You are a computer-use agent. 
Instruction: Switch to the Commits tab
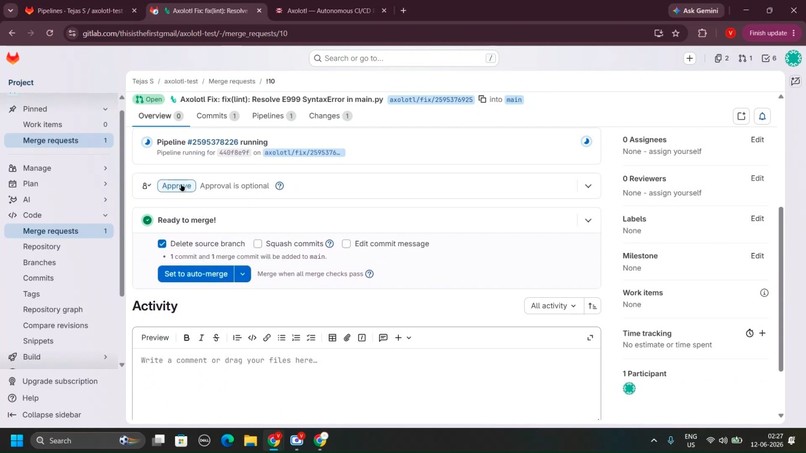coord(217,116)
